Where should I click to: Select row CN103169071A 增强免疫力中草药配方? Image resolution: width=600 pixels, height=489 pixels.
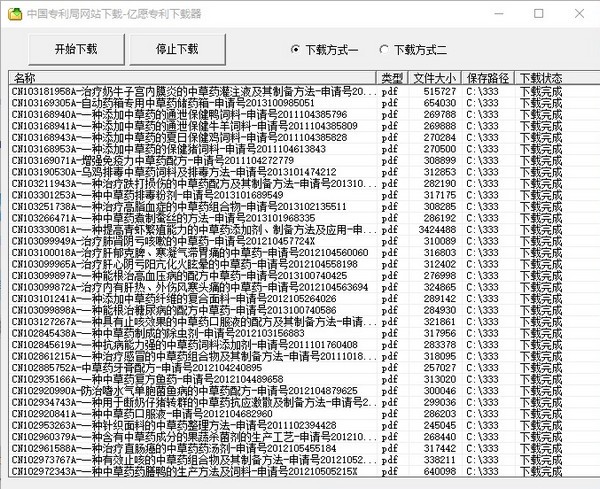click(304, 160)
